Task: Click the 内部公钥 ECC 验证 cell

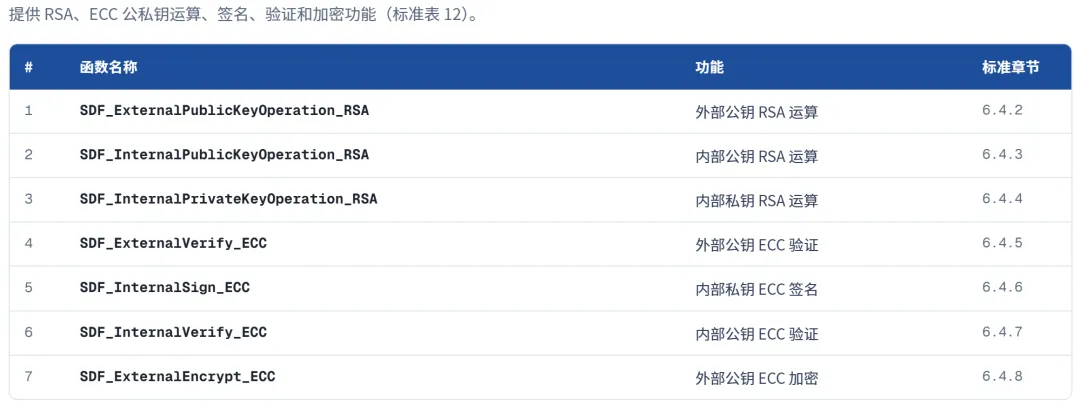Action: point(757,334)
